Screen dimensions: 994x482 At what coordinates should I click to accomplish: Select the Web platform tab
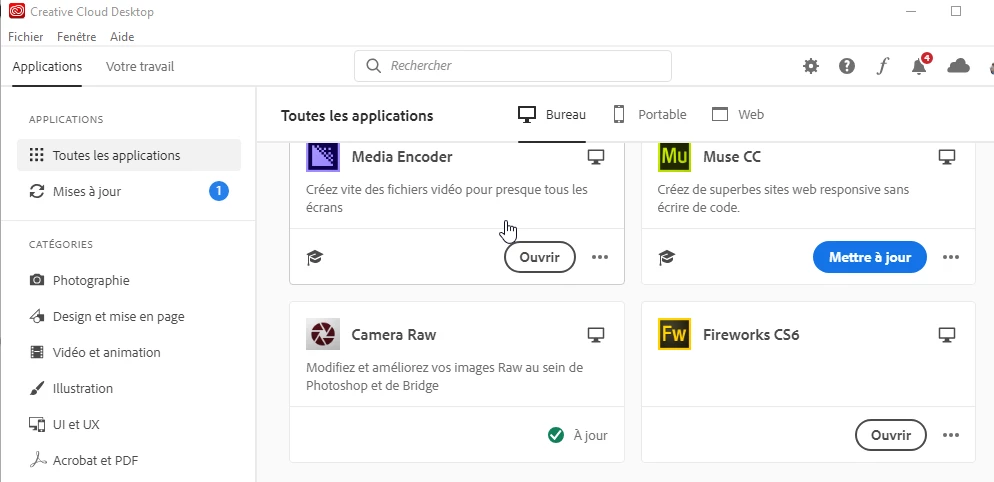coord(738,115)
